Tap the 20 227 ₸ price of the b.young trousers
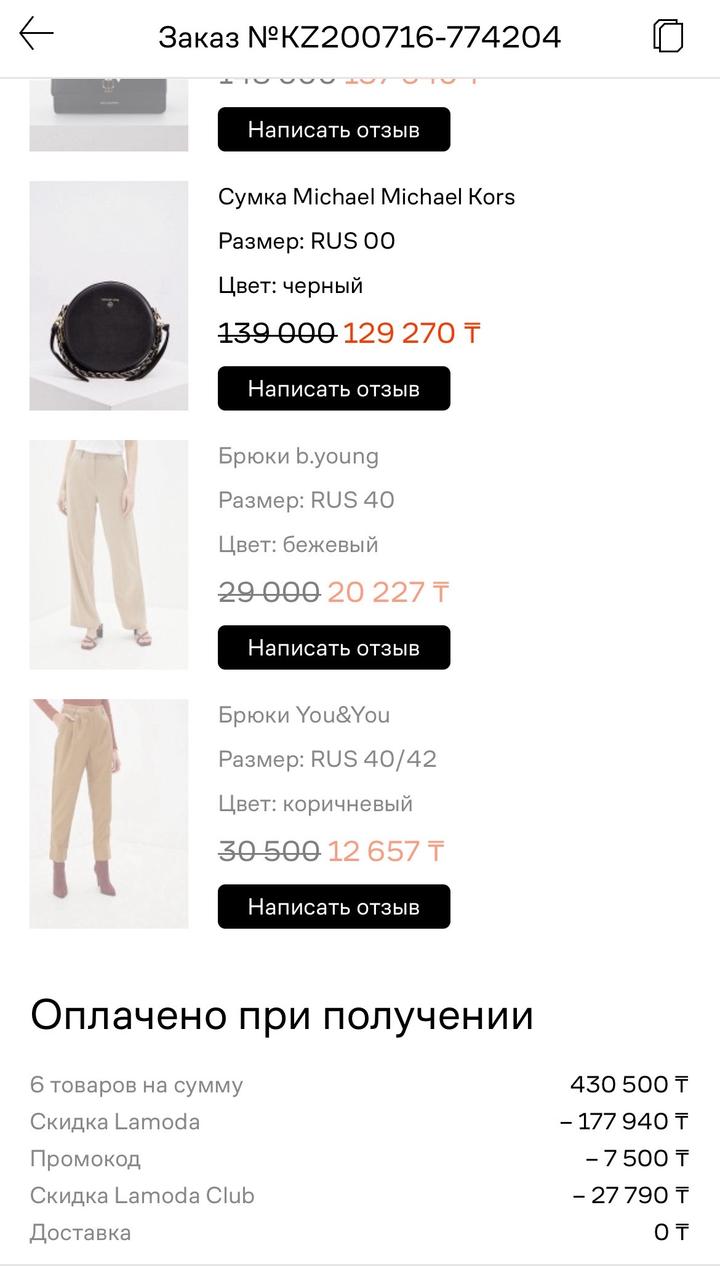This screenshot has width=720, height=1266. pos(388,592)
